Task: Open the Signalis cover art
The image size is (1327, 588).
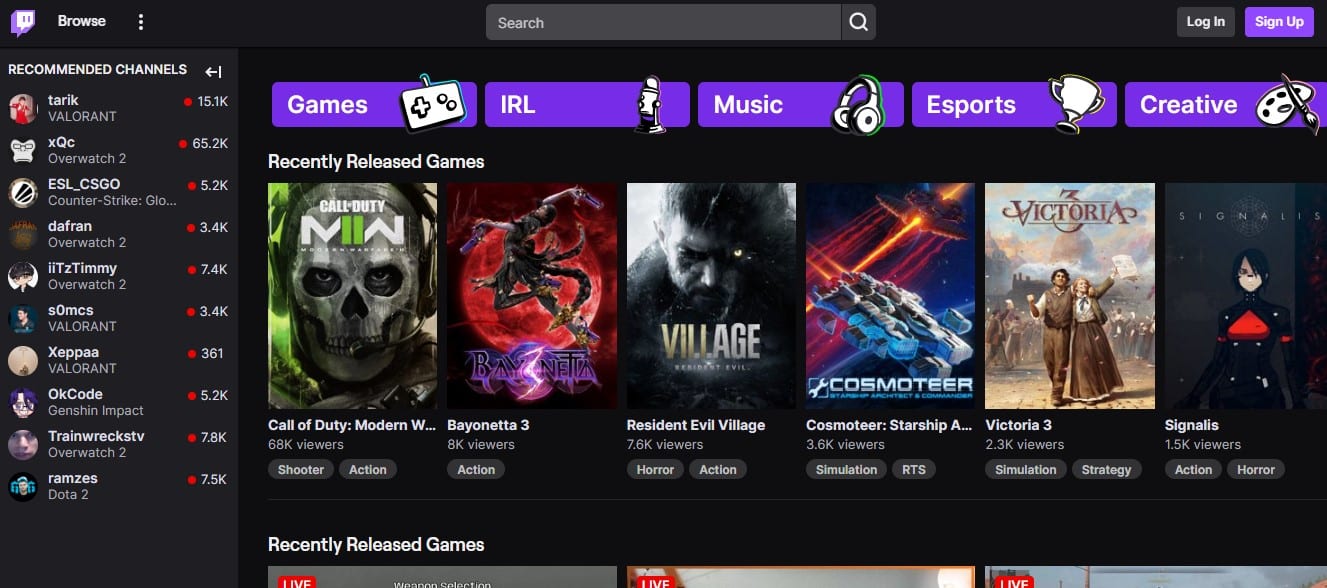Action: (x=1246, y=295)
